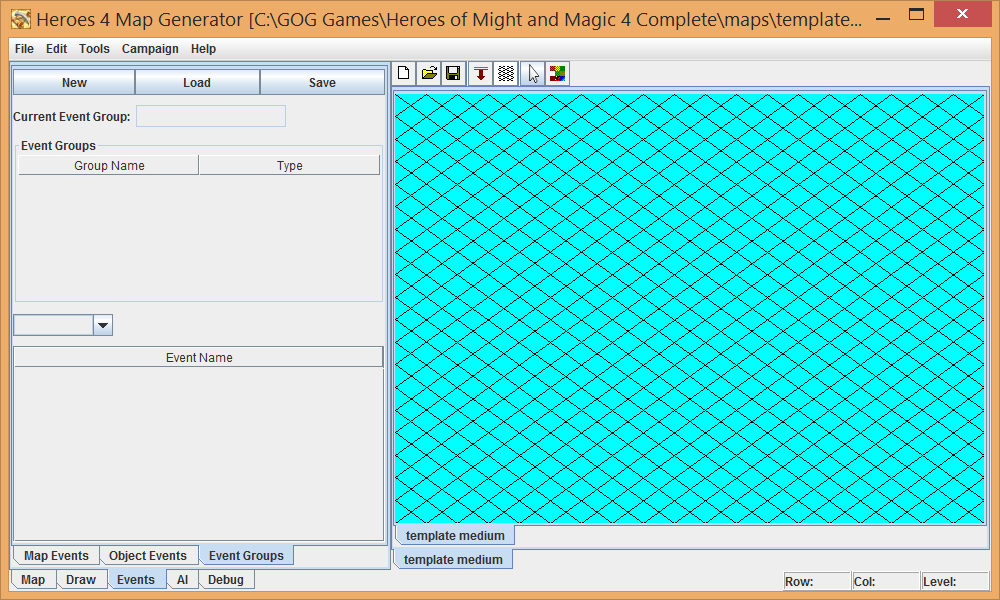Open the Campaign menu
The width and height of the screenshot is (1000, 600).
tap(150, 48)
